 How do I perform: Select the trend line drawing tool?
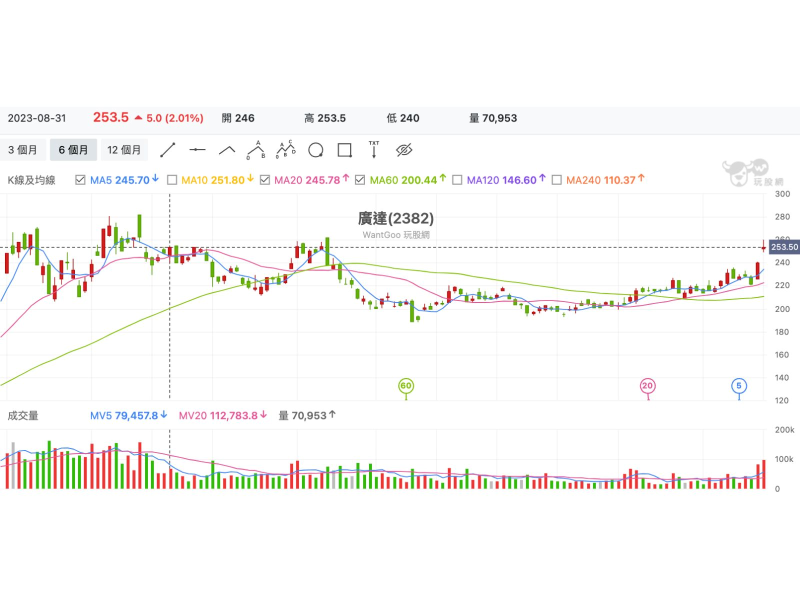(x=168, y=150)
